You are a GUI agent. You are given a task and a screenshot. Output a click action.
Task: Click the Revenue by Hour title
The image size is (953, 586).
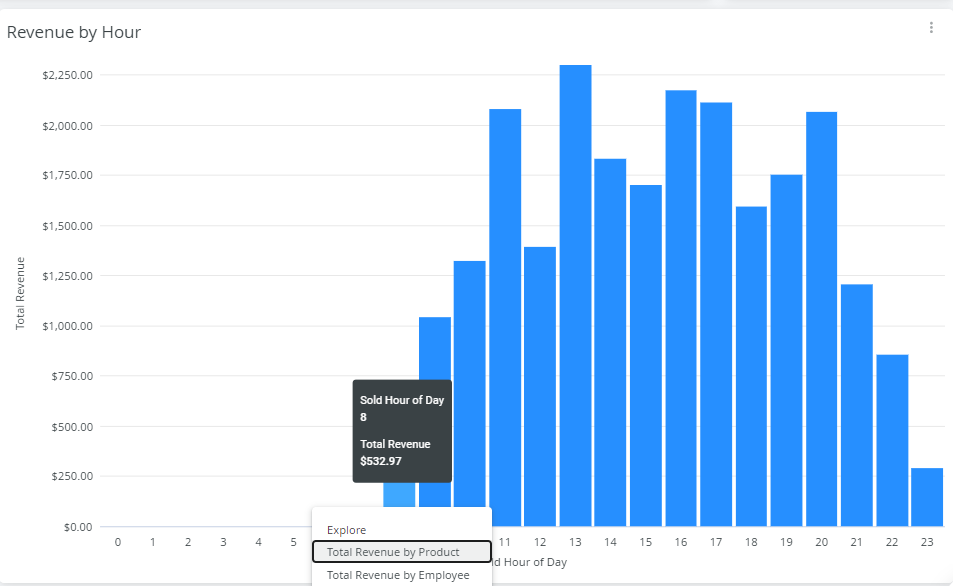click(74, 32)
